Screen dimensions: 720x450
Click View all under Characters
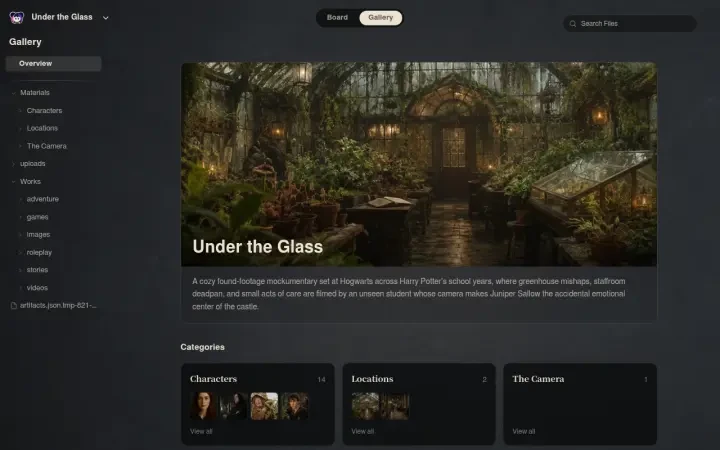pos(201,431)
